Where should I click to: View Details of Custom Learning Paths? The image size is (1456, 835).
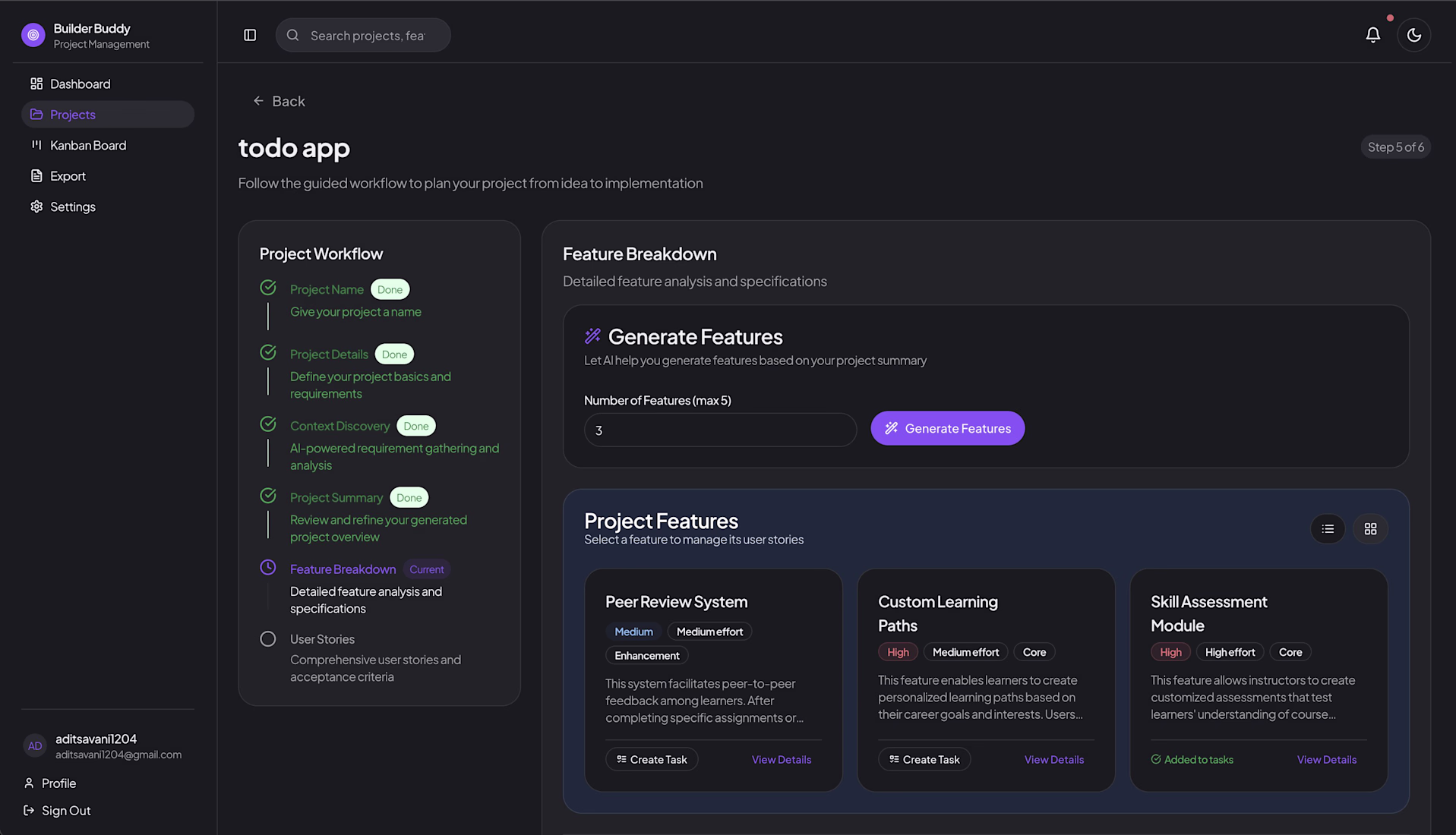pos(1053,759)
